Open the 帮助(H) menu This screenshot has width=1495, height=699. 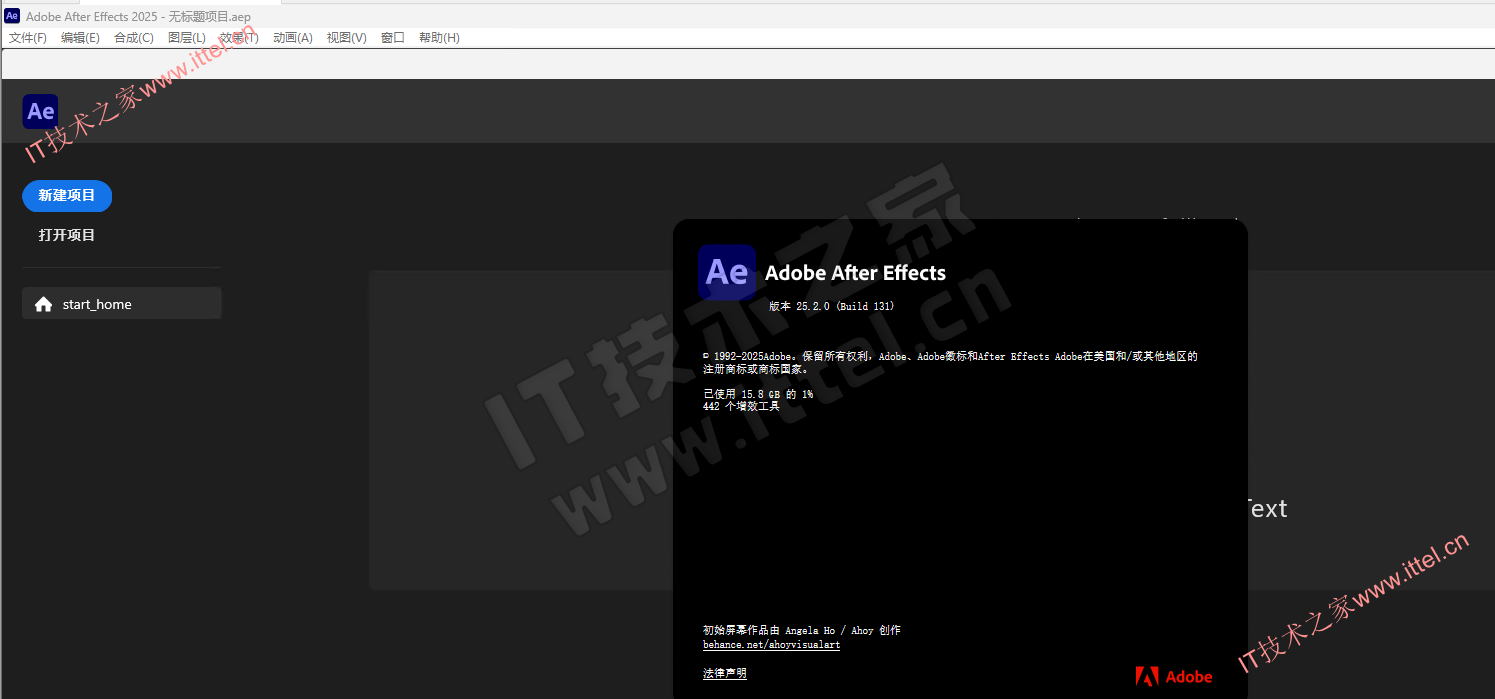pos(439,38)
